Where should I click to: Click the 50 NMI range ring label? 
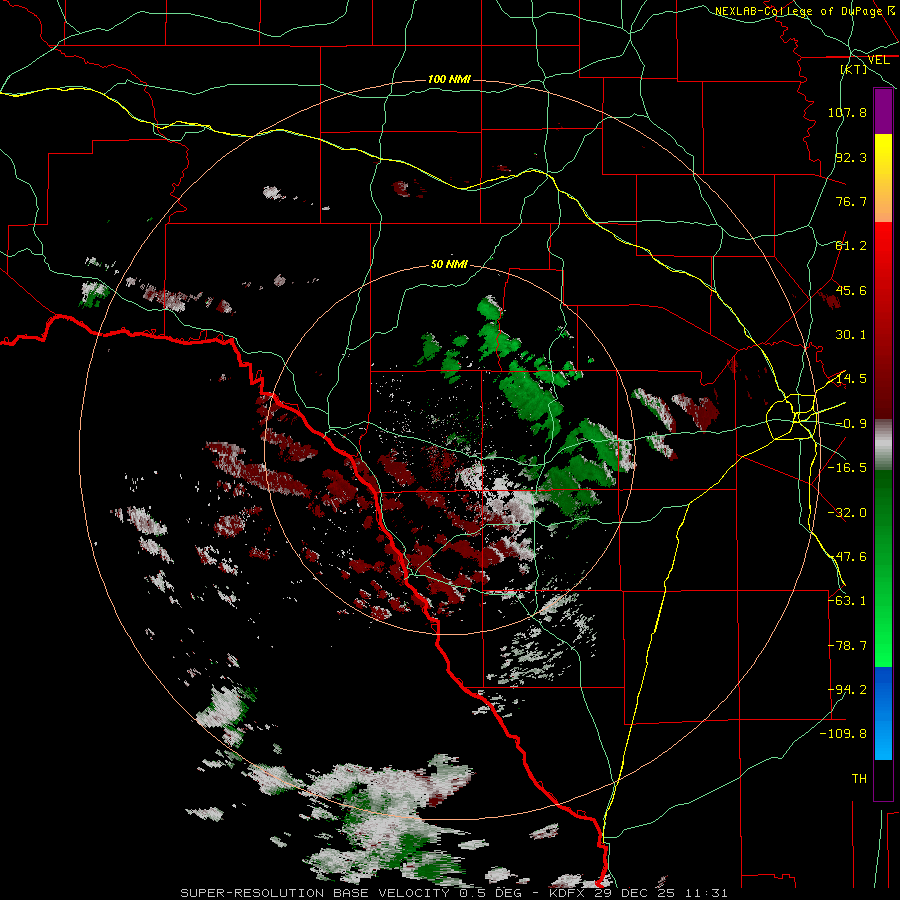coord(449,264)
